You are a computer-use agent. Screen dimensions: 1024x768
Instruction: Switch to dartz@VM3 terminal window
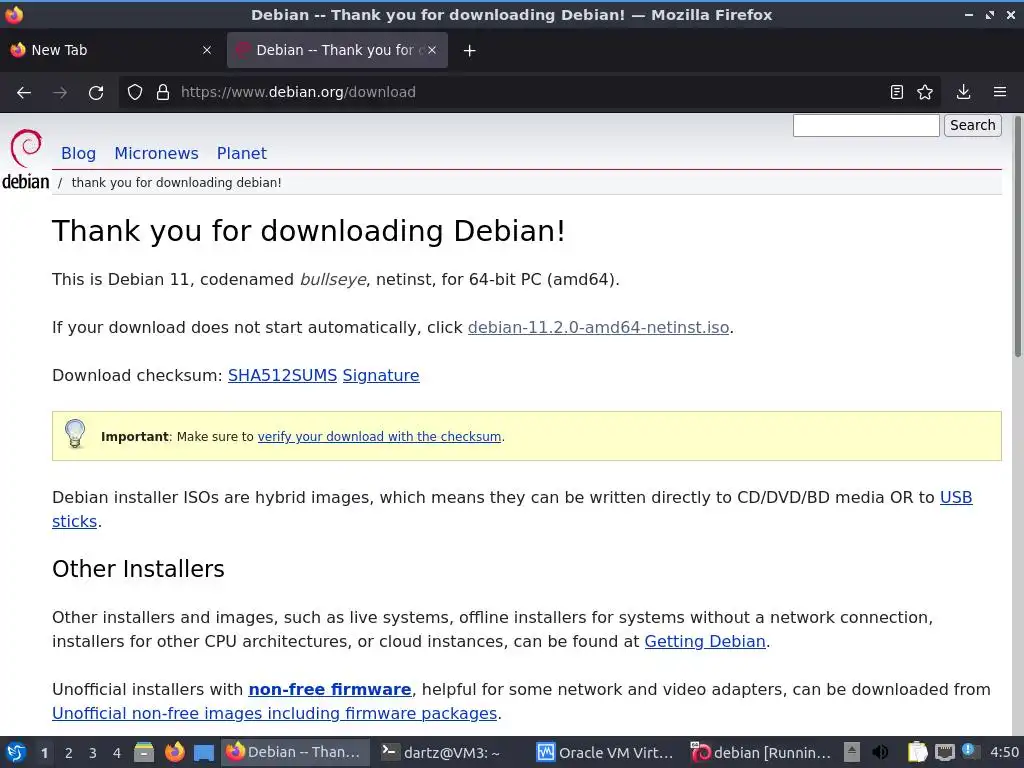coord(451,752)
